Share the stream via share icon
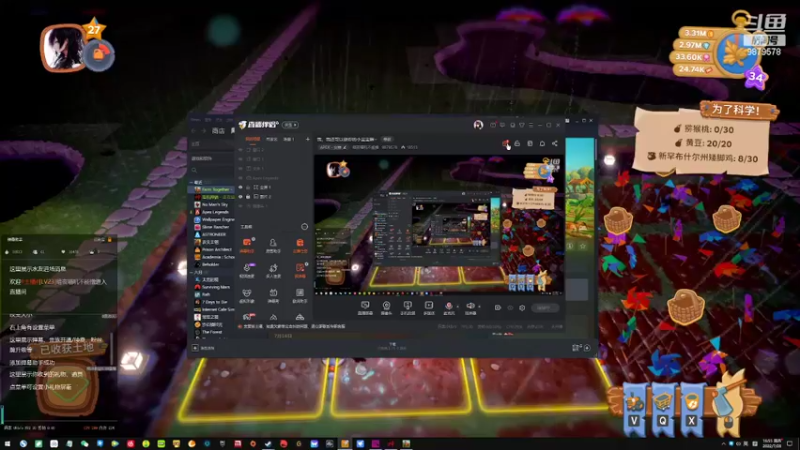 (555, 143)
